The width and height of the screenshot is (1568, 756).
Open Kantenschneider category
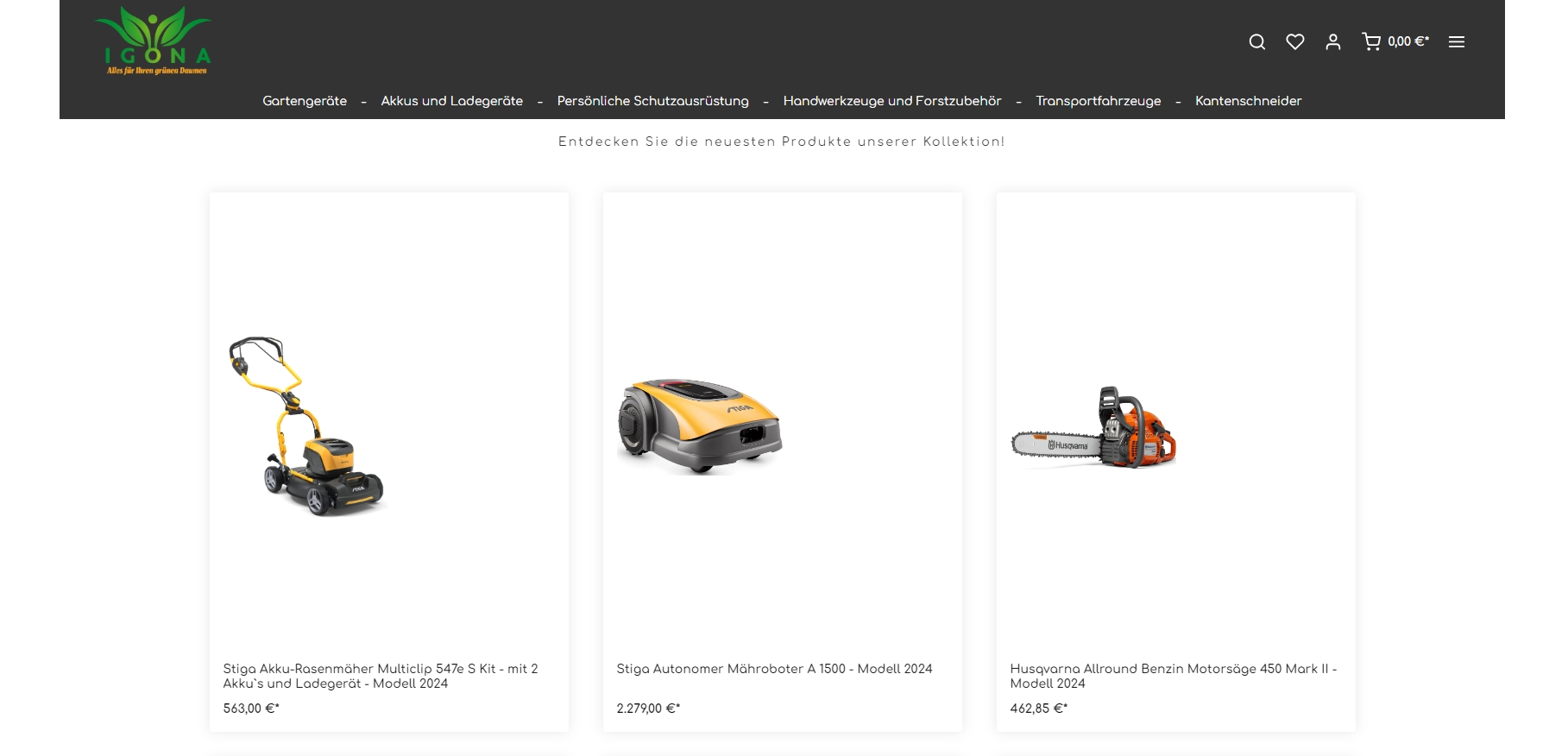(x=1248, y=101)
